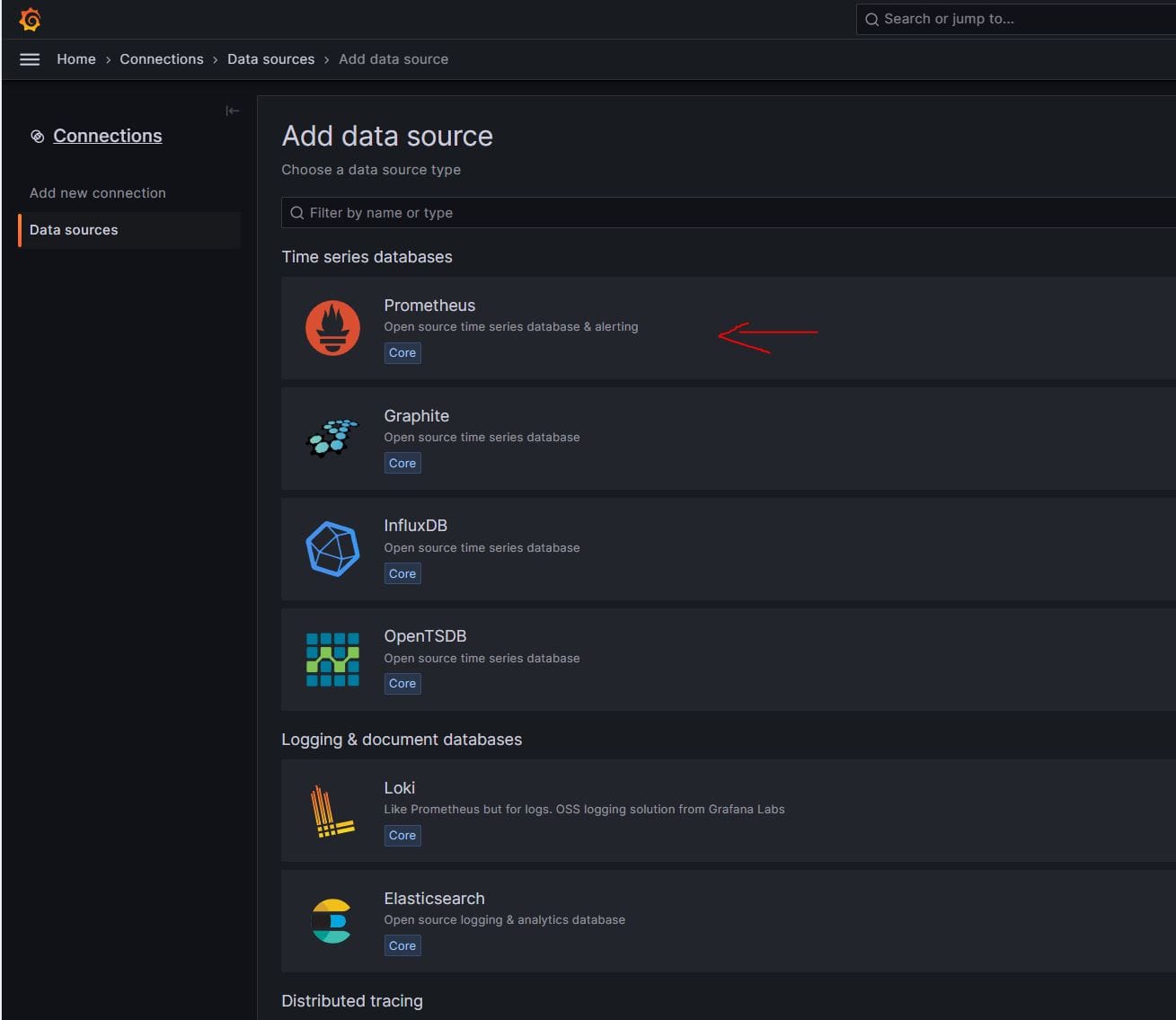Viewport: 1176px width, 1020px height.
Task: Click the Prometheus flame logo
Action: [332, 328]
